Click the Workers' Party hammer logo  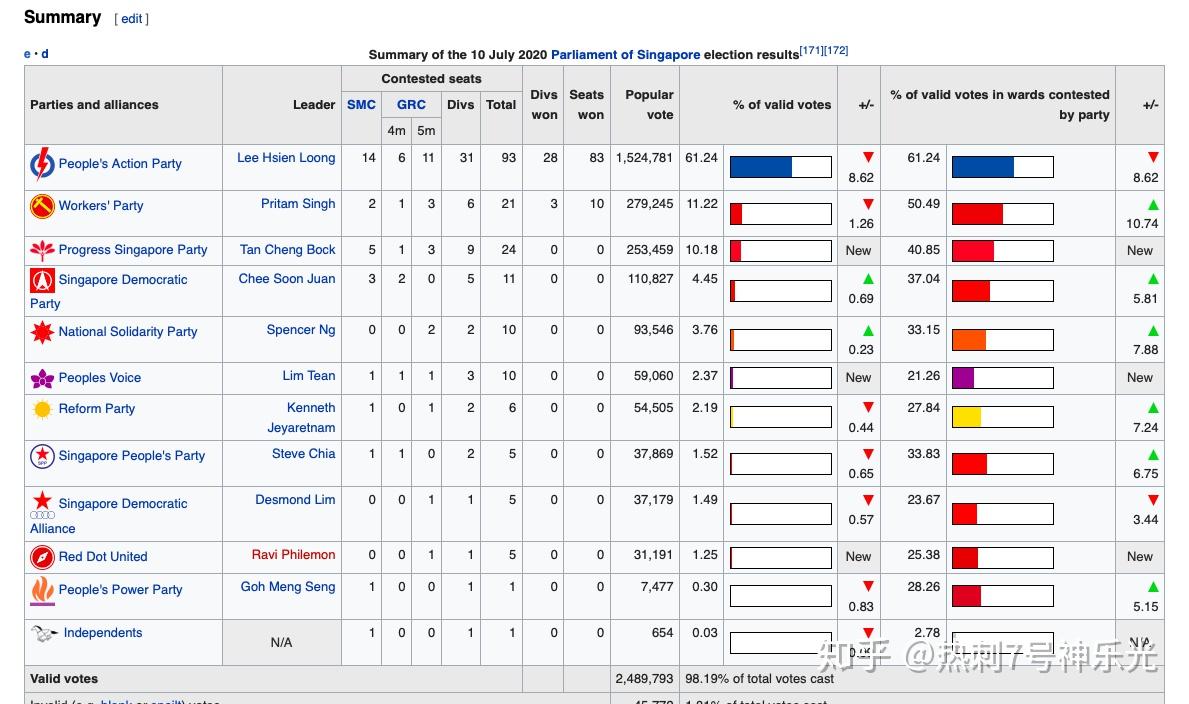point(42,206)
